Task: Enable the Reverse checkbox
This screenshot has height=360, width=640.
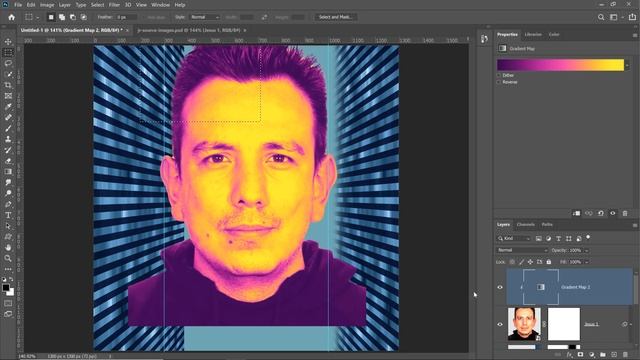Action: 499,82
